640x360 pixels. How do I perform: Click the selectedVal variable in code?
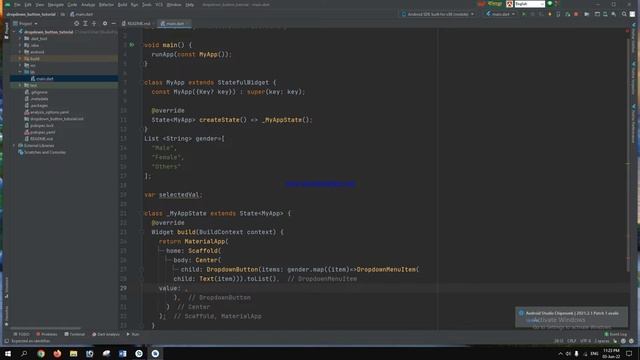click(178, 195)
